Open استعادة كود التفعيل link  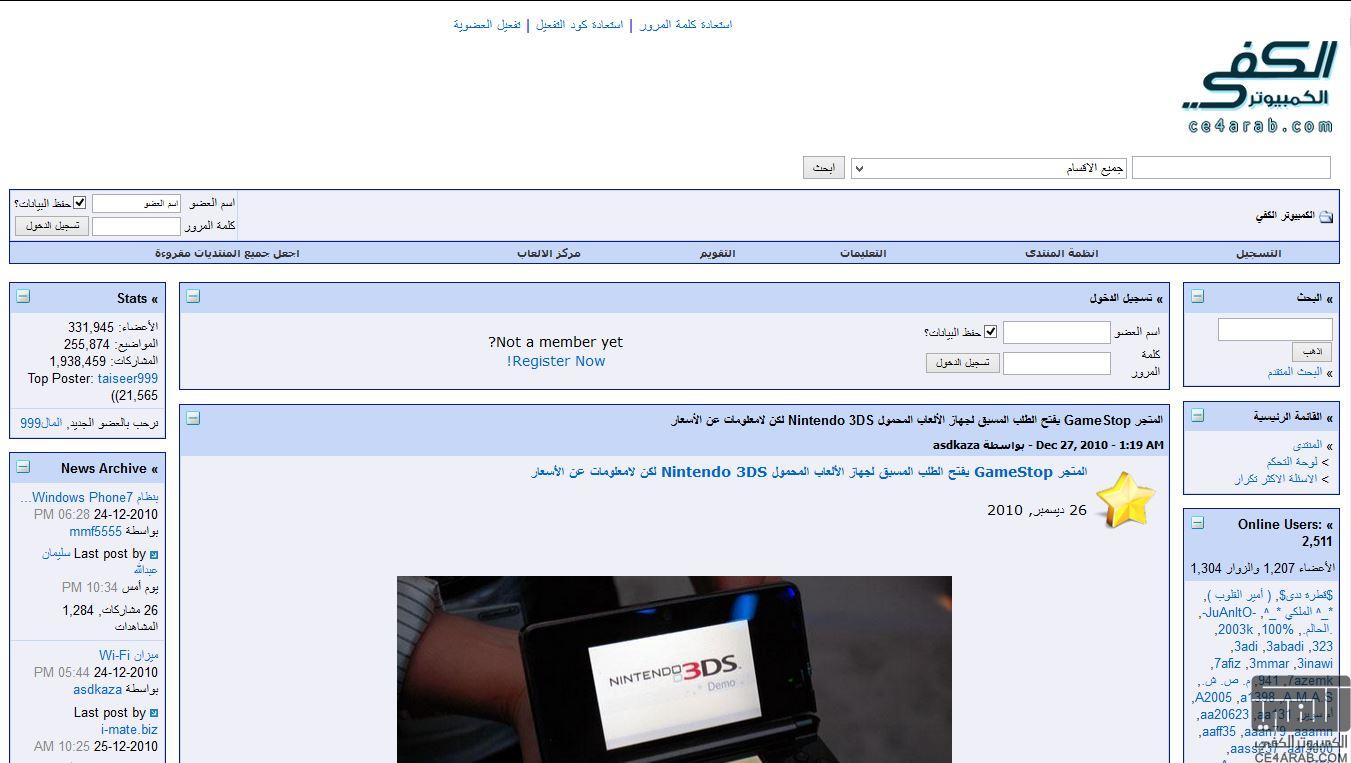coord(579,25)
